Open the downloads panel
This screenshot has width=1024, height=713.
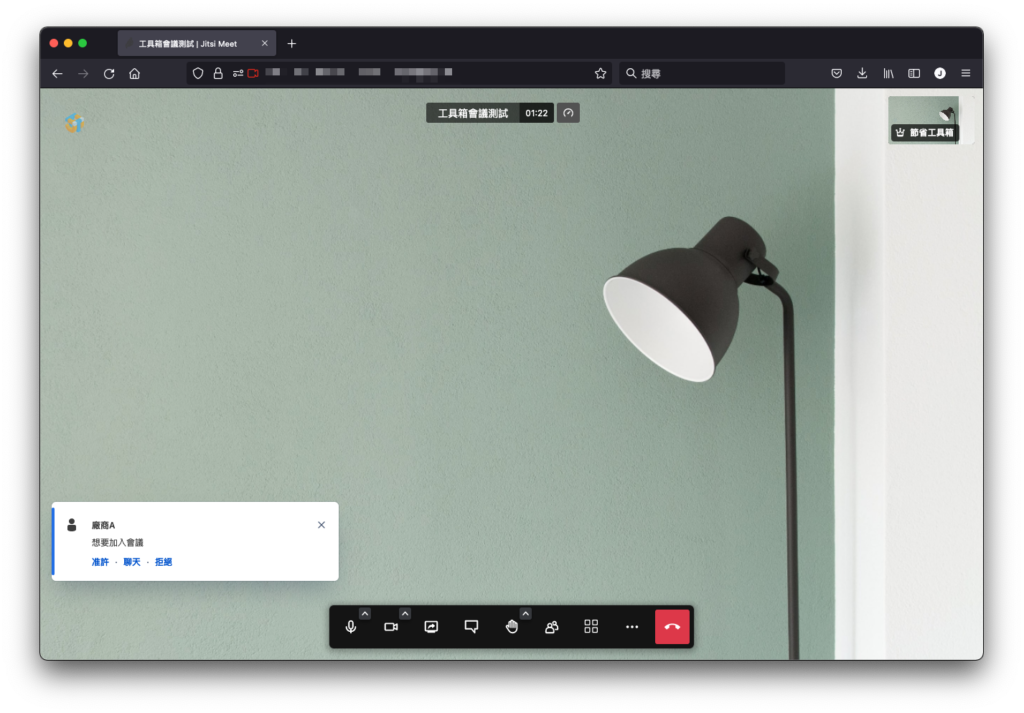(x=862, y=74)
